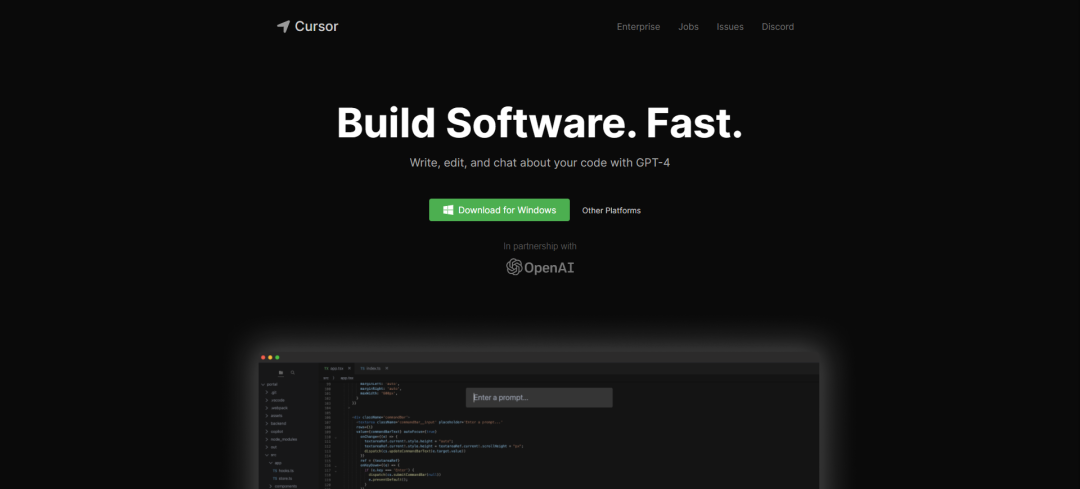The height and width of the screenshot is (489, 1080).
Task: Click the app.tsx breadcrumb above the code
Action: click(347, 378)
